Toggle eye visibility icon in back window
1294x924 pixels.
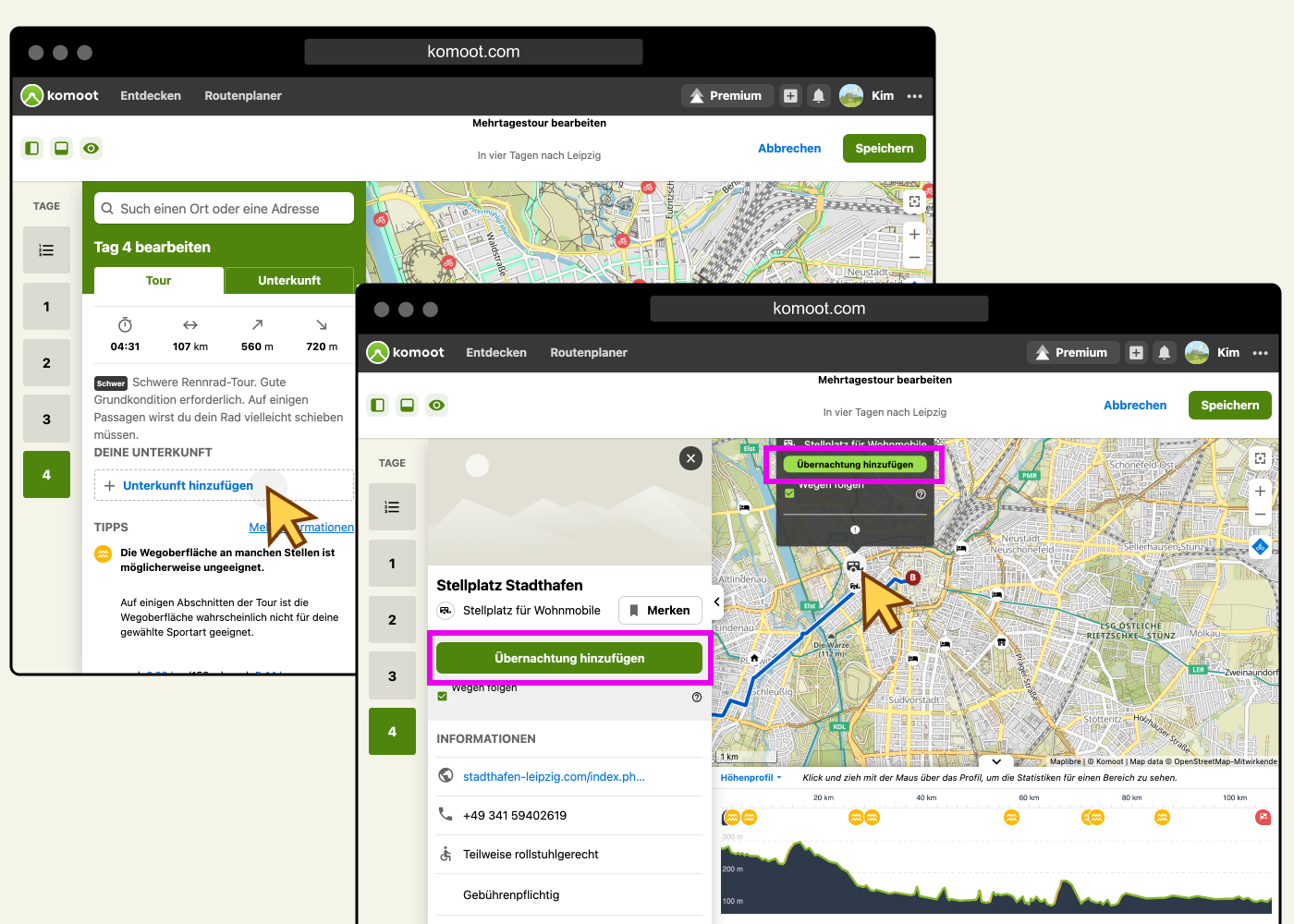pyautogui.click(x=91, y=148)
